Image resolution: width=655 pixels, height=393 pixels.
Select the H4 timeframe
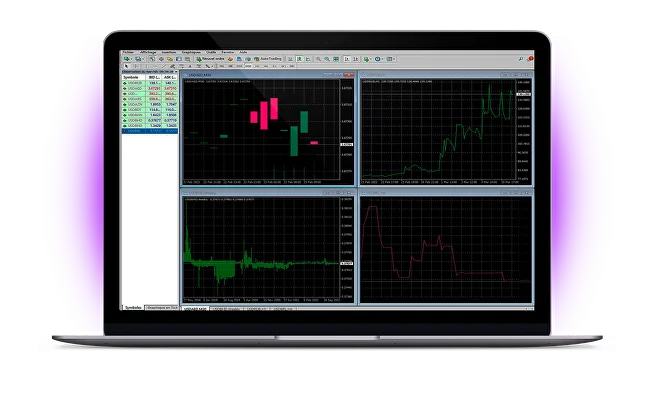tap(266, 66)
